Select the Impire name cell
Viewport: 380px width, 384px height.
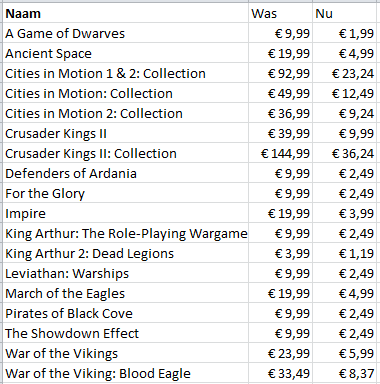pos(126,213)
